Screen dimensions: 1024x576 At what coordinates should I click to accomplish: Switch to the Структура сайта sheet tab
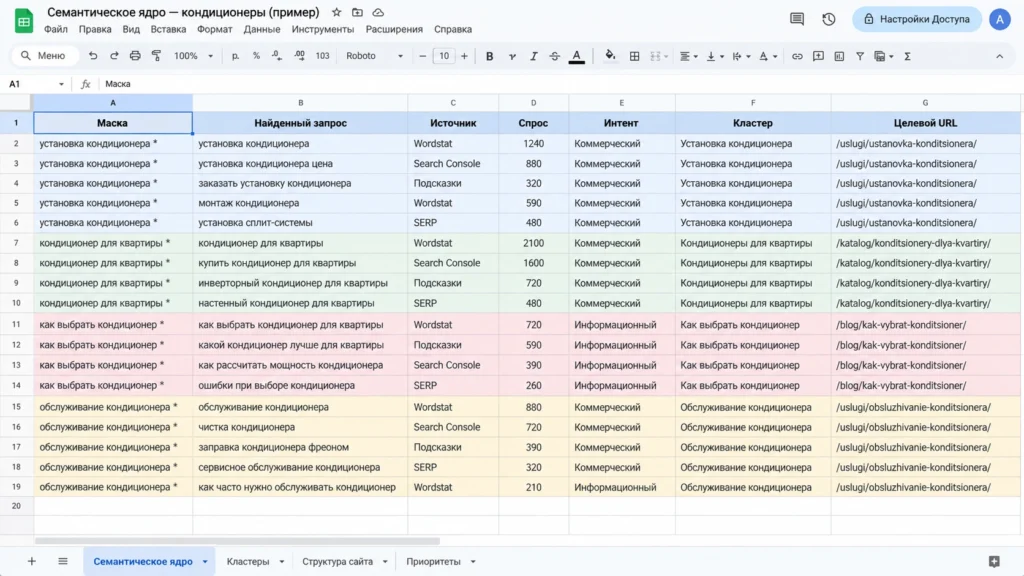click(338, 562)
